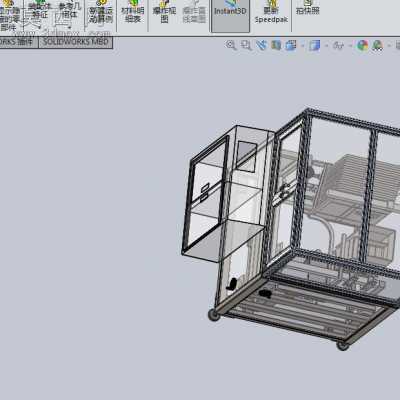Click the Previous View icon
This screenshot has width=400, height=400.
(262, 45)
